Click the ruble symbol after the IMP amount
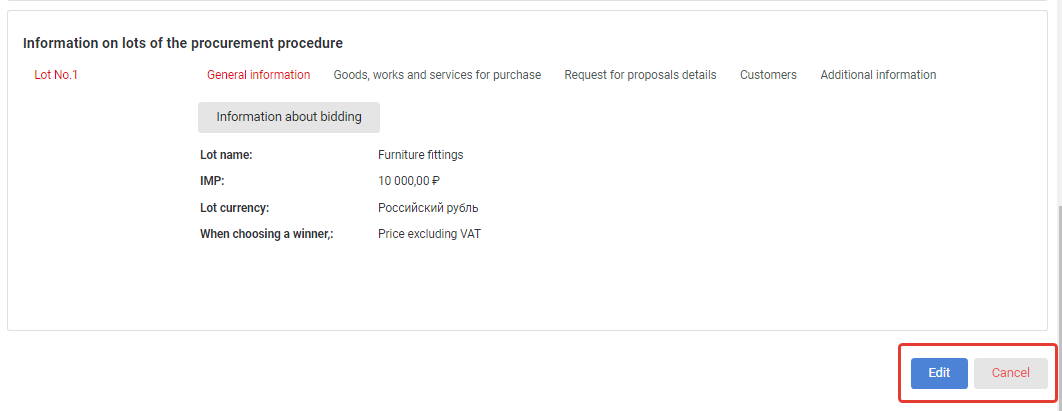This screenshot has height=411, width=1062. point(436,181)
